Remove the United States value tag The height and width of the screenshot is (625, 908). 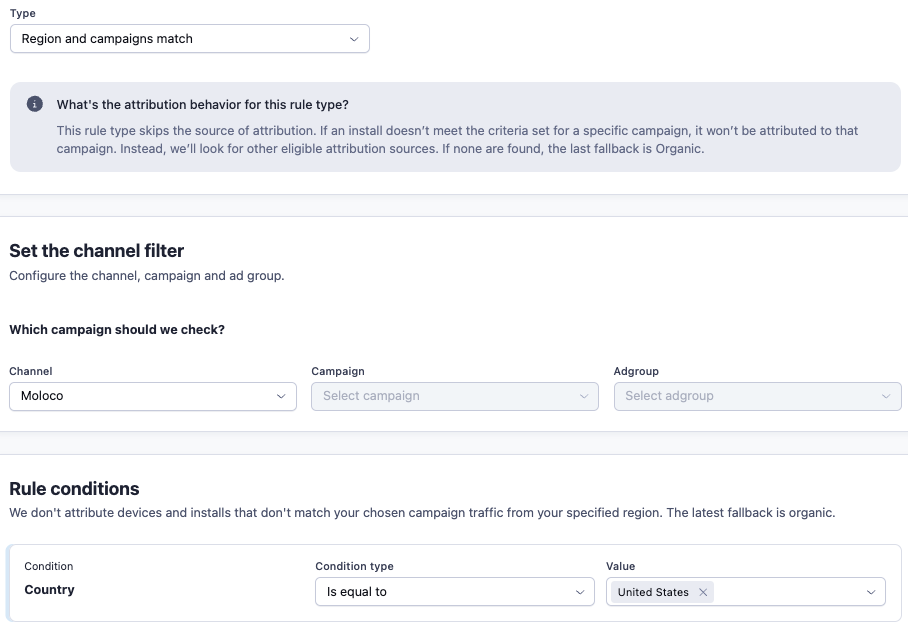pyautogui.click(x=703, y=592)
